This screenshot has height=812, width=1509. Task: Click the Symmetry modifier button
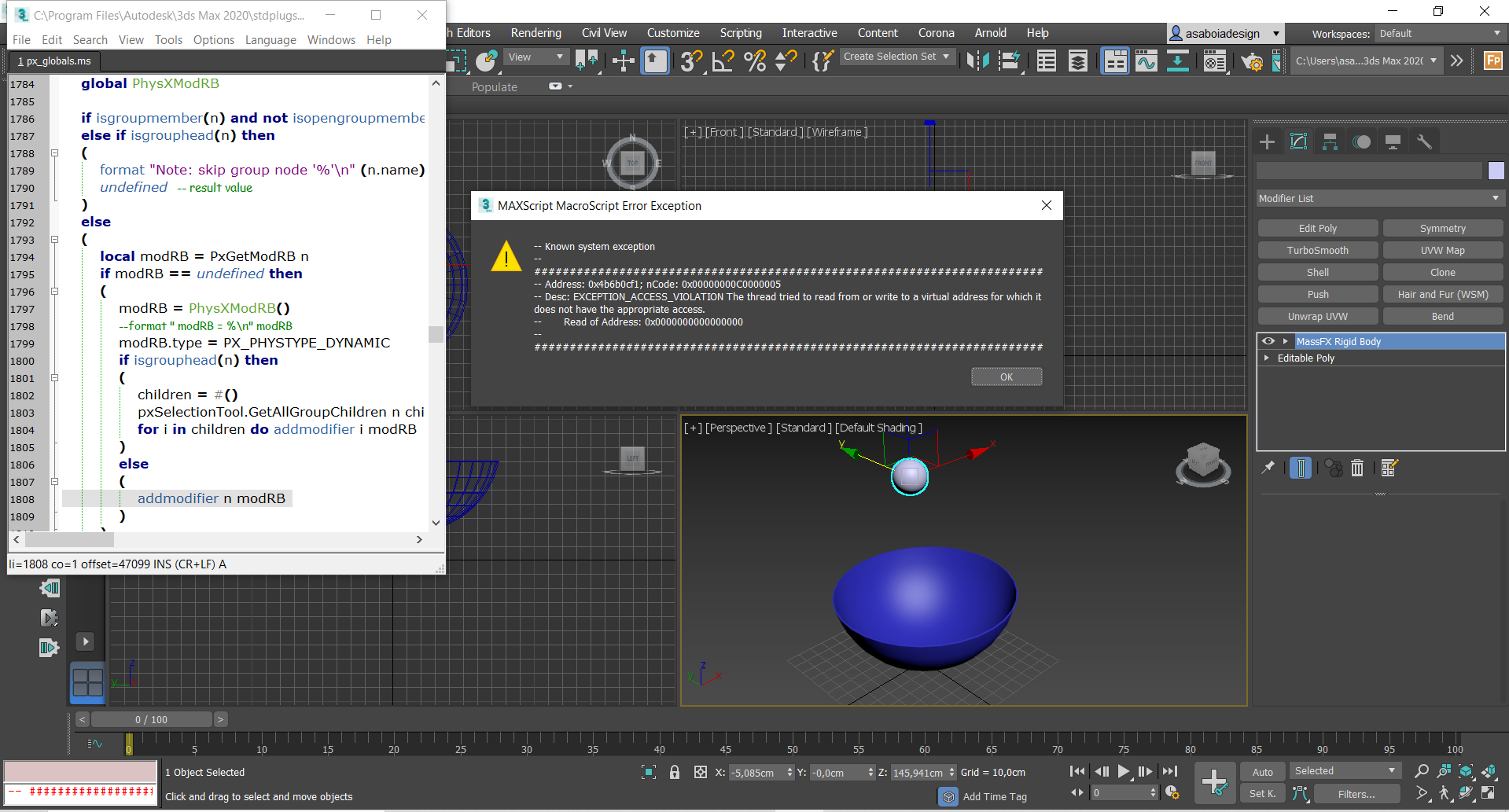pos(1443,229)
